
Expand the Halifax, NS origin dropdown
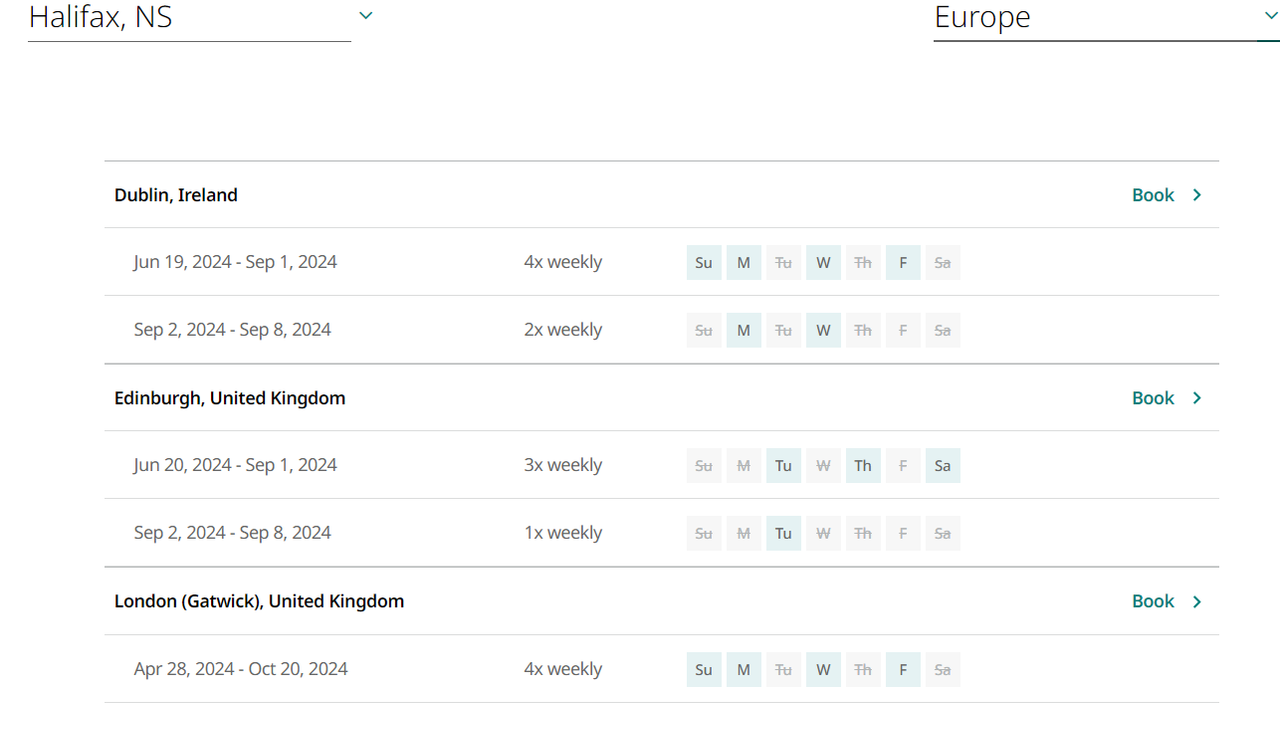pos(365,16)
